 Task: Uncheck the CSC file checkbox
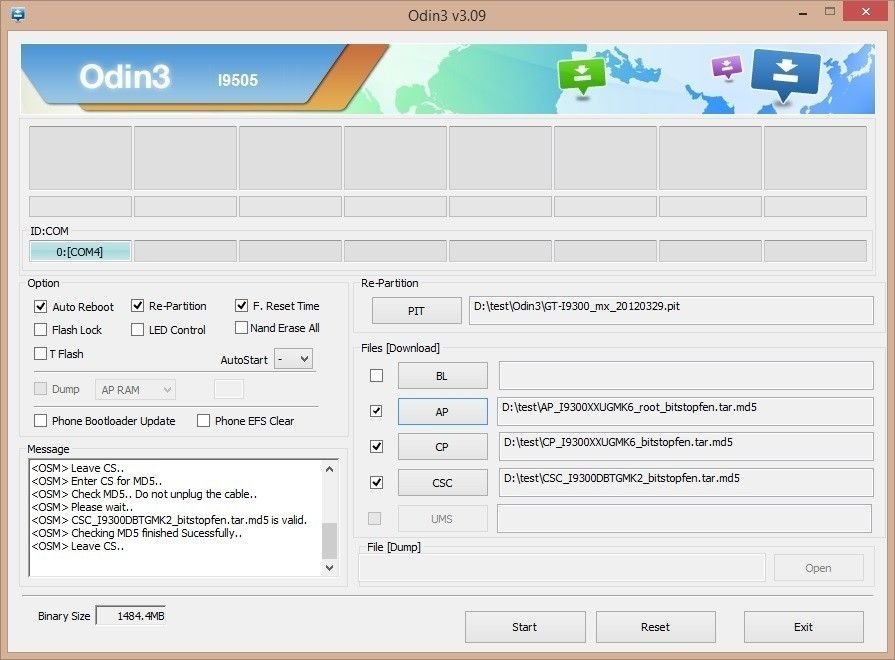pyautogui.click(x=376, y=482)
